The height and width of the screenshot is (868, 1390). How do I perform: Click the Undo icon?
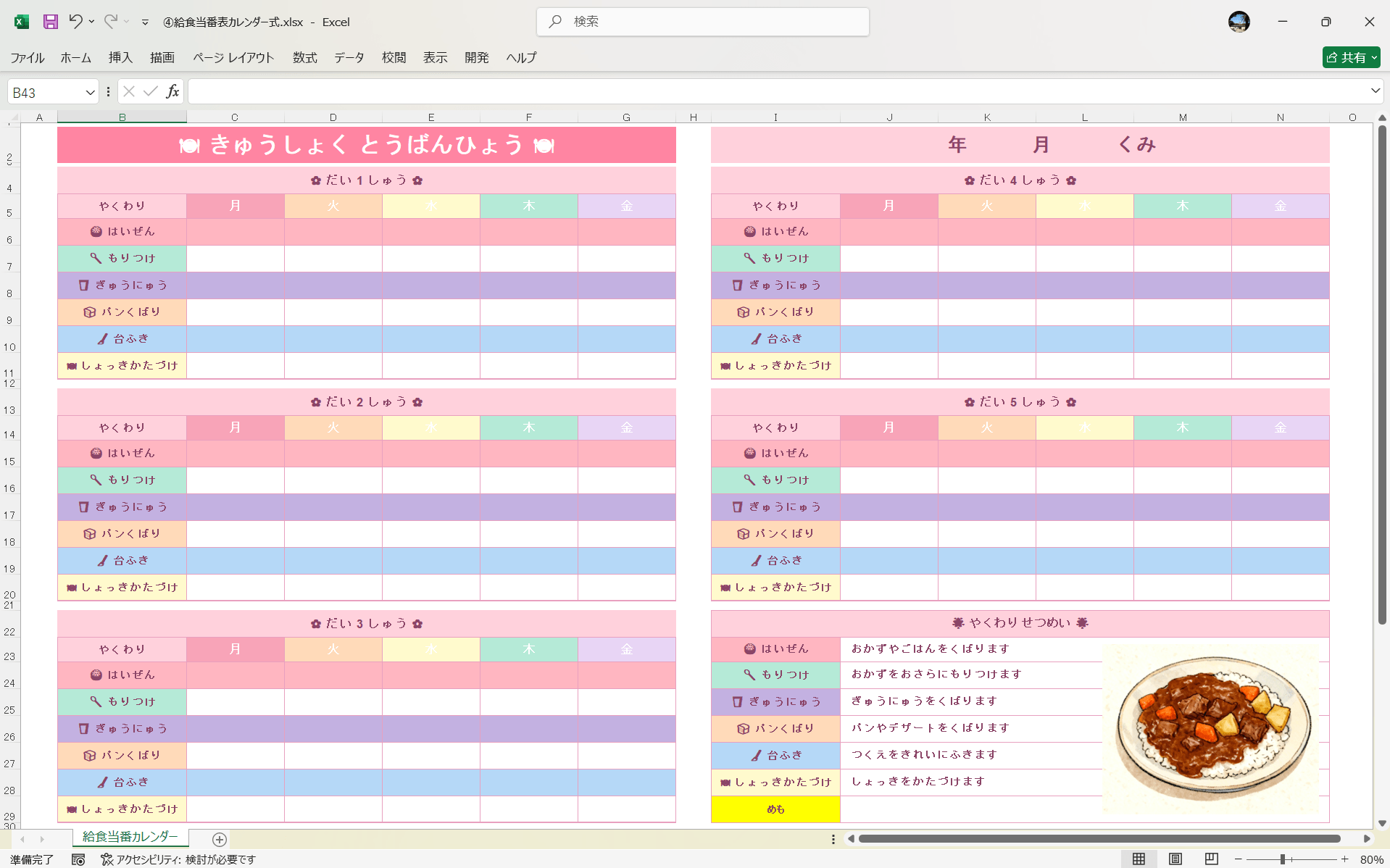[75, 22]
